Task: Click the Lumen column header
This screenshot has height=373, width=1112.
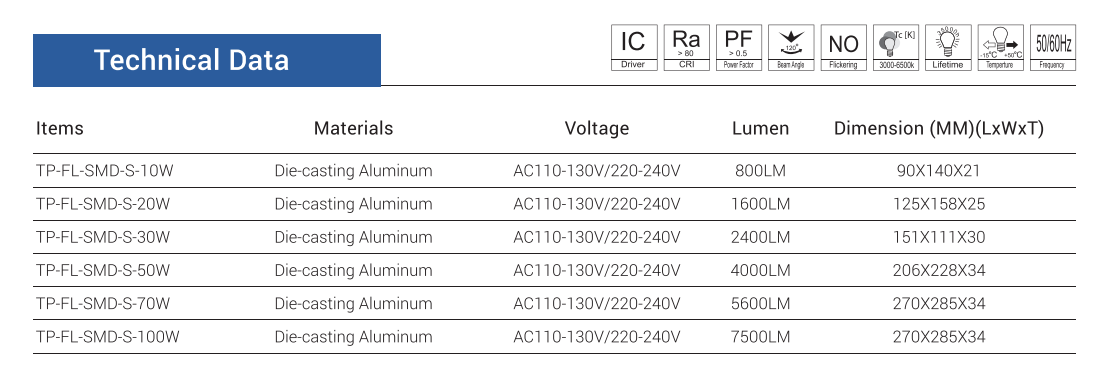Action: 760,128
